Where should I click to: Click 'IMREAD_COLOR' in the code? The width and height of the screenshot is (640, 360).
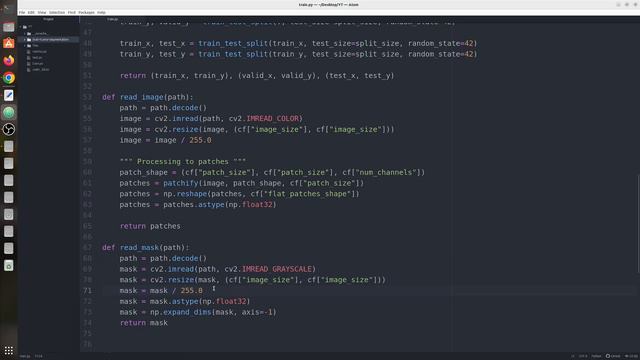pyautogui.click(x=273, y=119)
